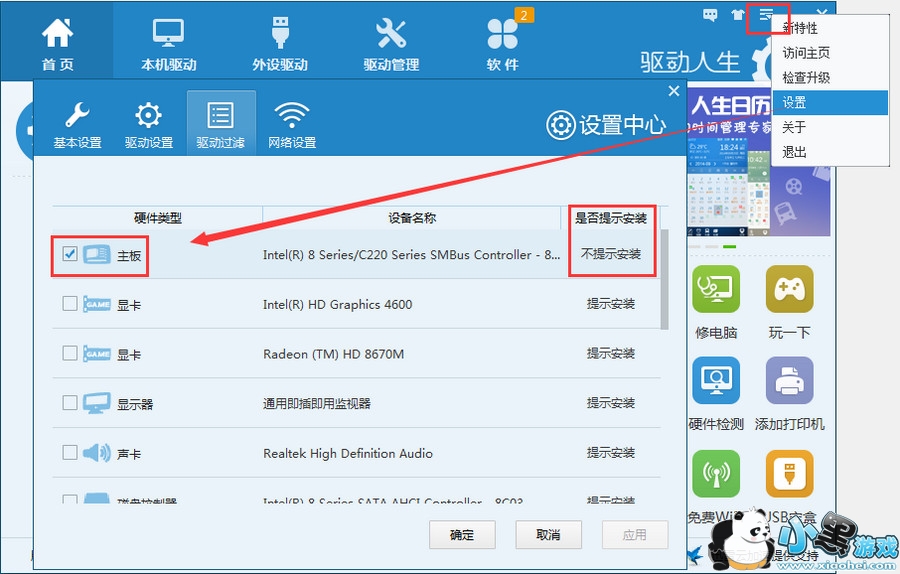This screenshot has width=900, height=574.
Task: Open the 免费WiFi antenna icon
Action: click(x=716, y=474)
